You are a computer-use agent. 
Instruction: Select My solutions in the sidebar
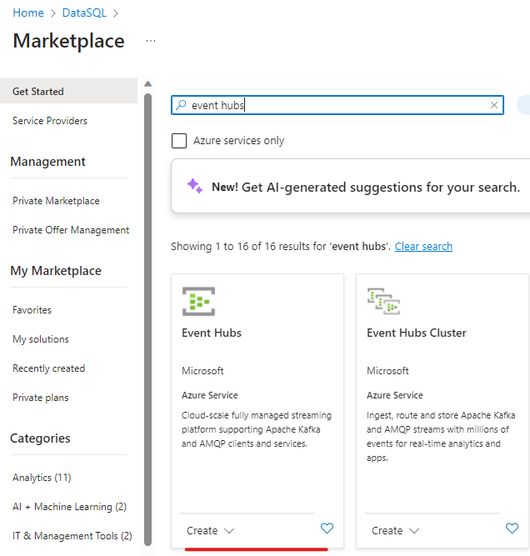(x=40, y=339)
